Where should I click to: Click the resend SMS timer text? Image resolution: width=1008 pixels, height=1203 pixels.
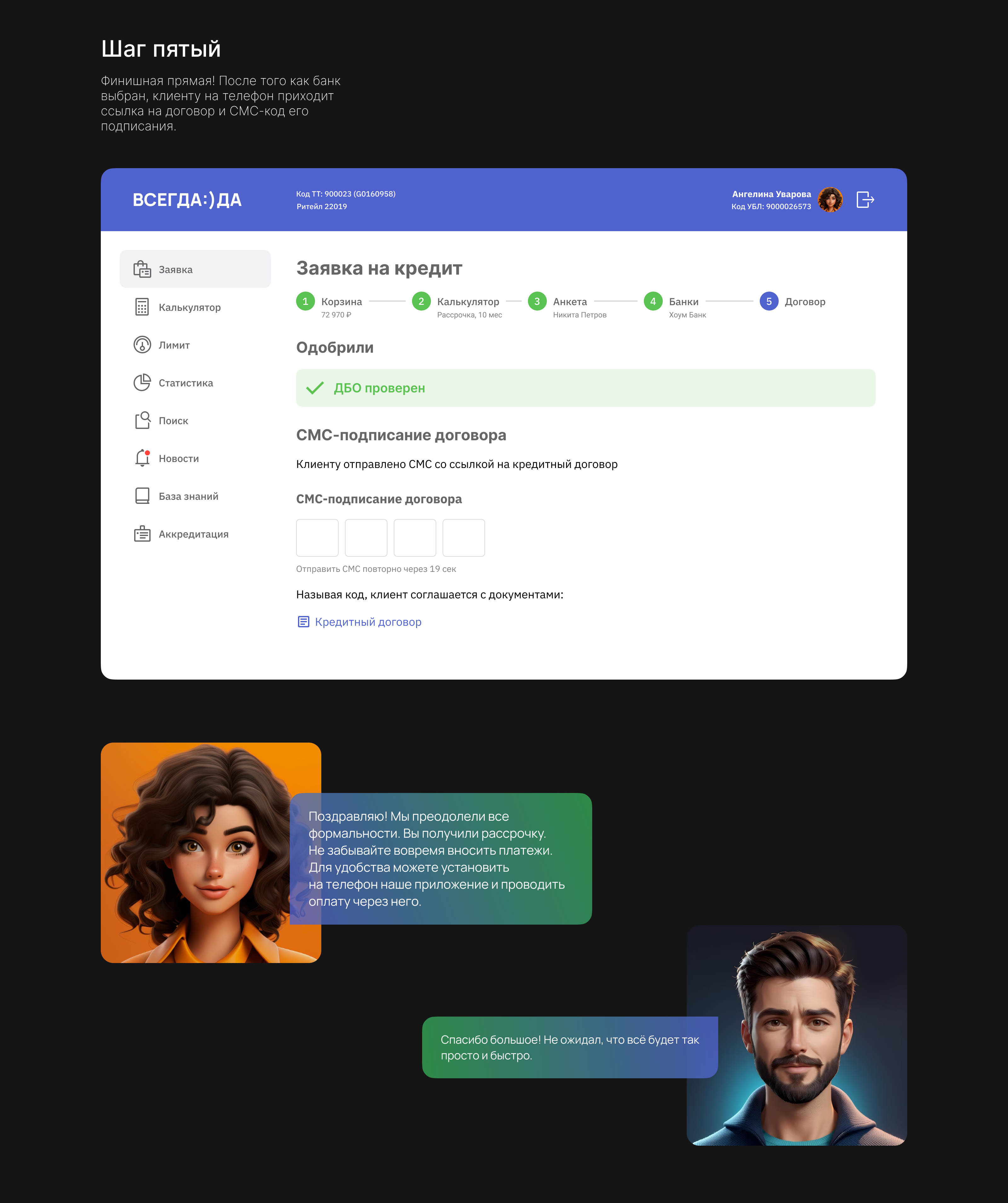click(x=376, y=569)
